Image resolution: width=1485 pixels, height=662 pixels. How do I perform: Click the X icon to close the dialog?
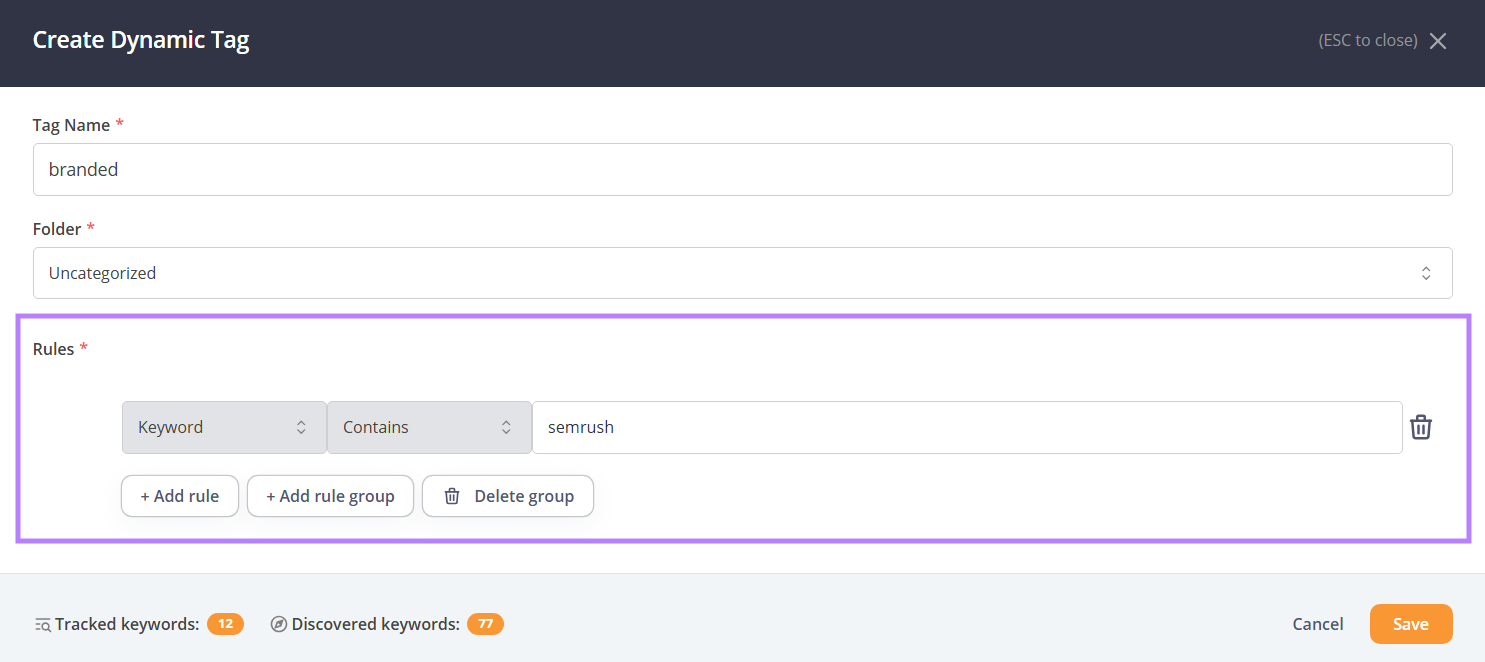tap(1438, 40)
